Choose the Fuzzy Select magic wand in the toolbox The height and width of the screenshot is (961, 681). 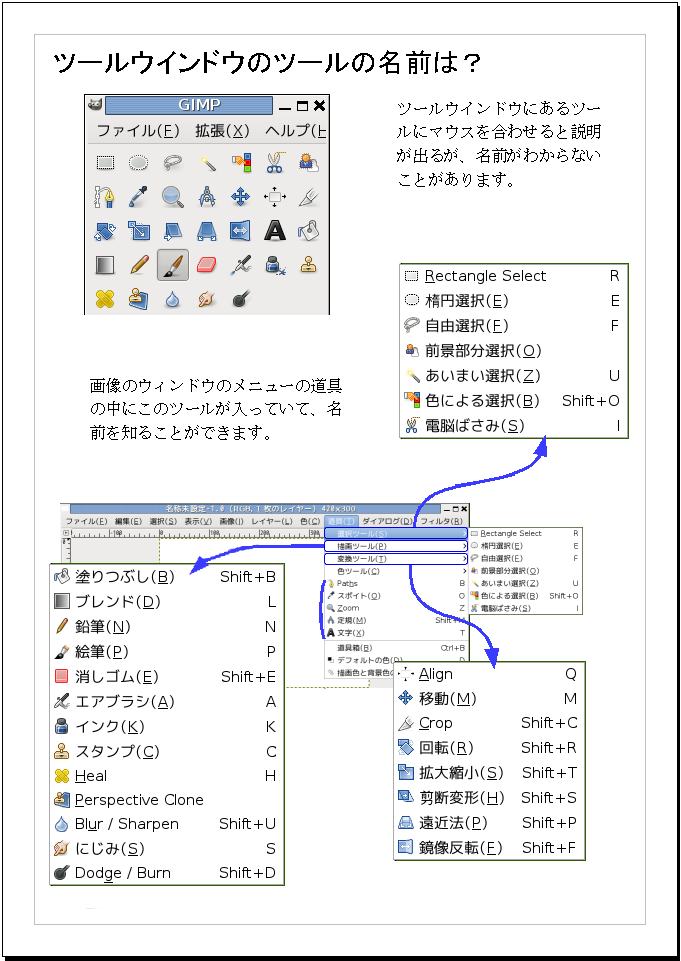click(x=207, y=163)
